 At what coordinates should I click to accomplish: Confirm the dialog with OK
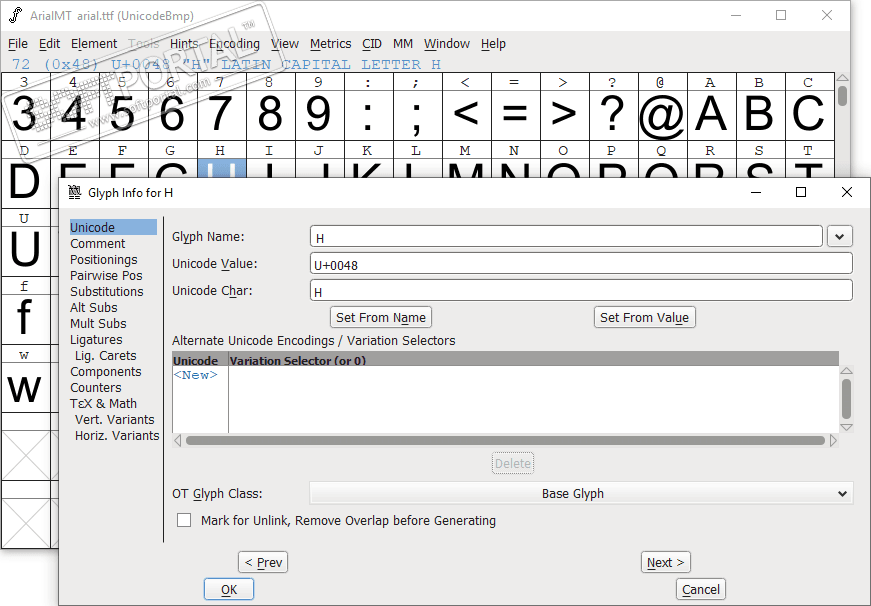(x=229, y=589)
